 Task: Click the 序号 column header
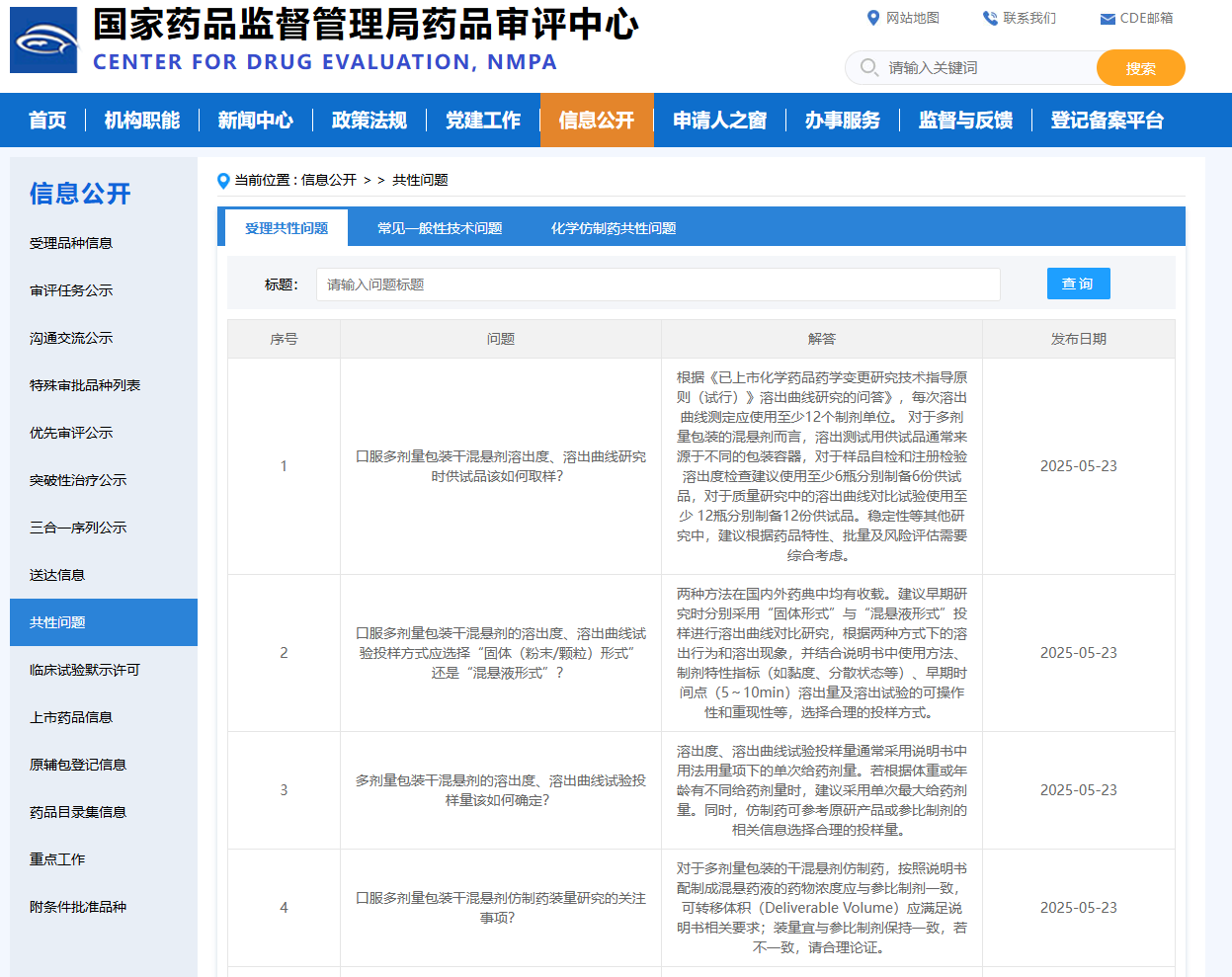pyautogui.click(x=284, y=339)
